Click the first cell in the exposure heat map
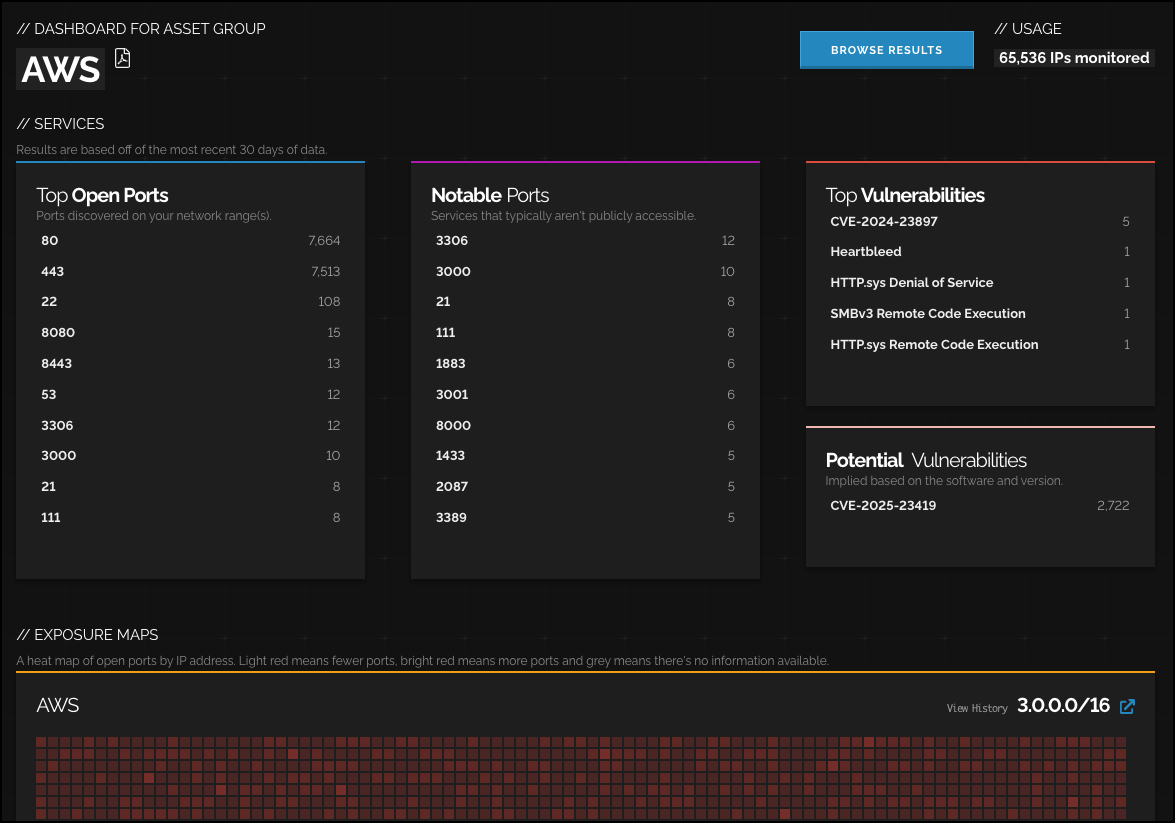1175x823 pixels. tap(41, 743)
